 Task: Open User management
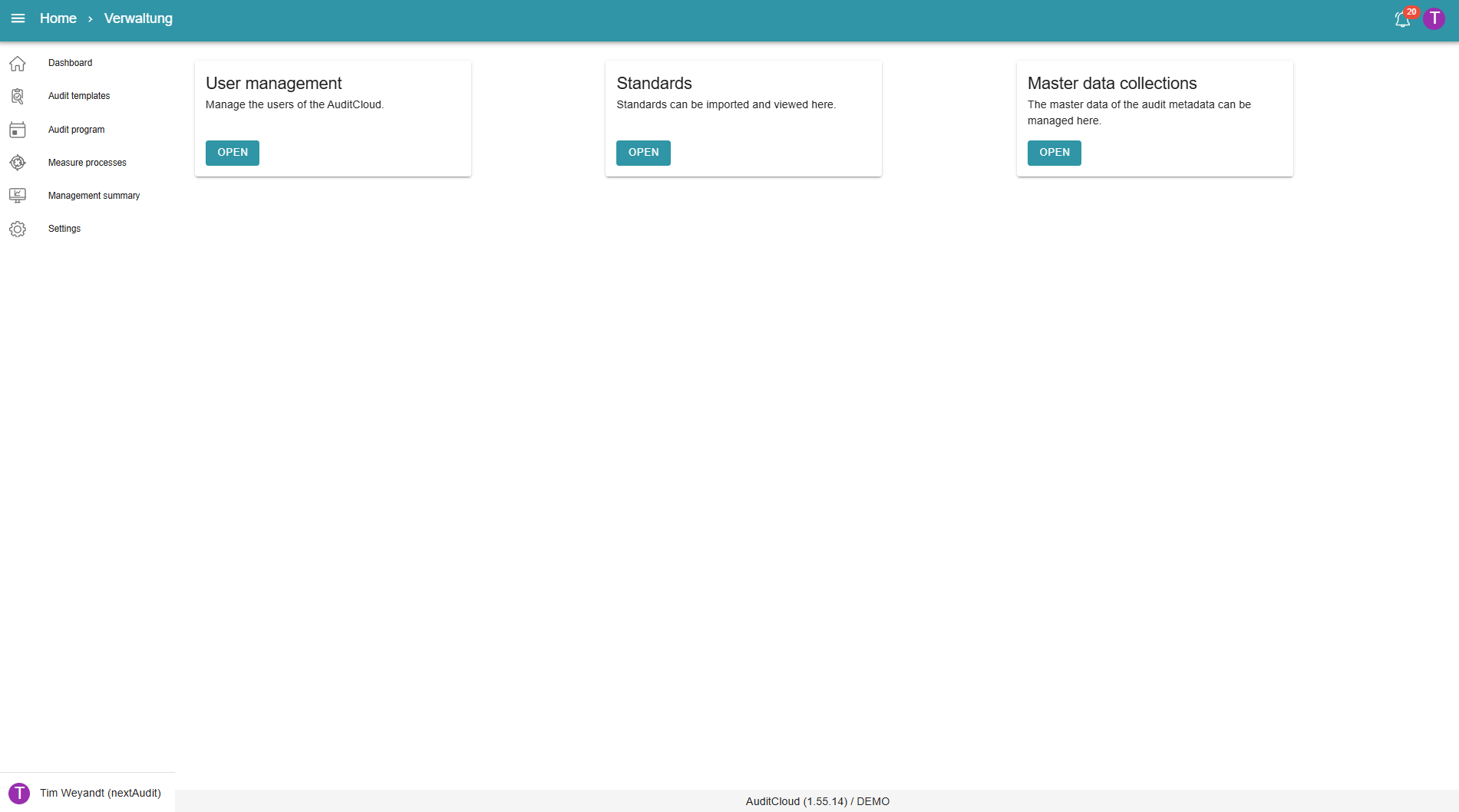232,153
